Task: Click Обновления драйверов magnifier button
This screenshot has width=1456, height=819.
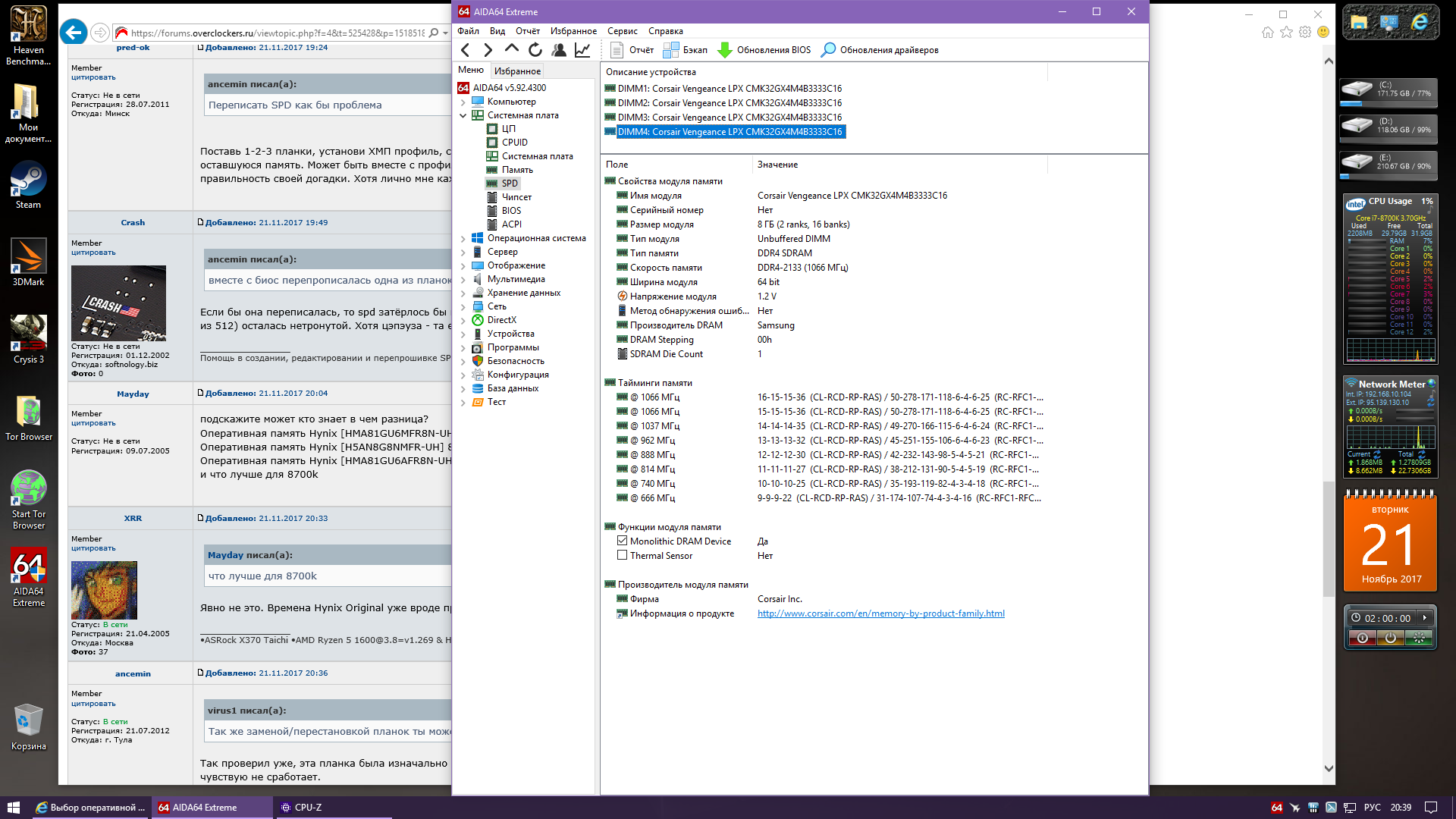Action: click(880, 50)
